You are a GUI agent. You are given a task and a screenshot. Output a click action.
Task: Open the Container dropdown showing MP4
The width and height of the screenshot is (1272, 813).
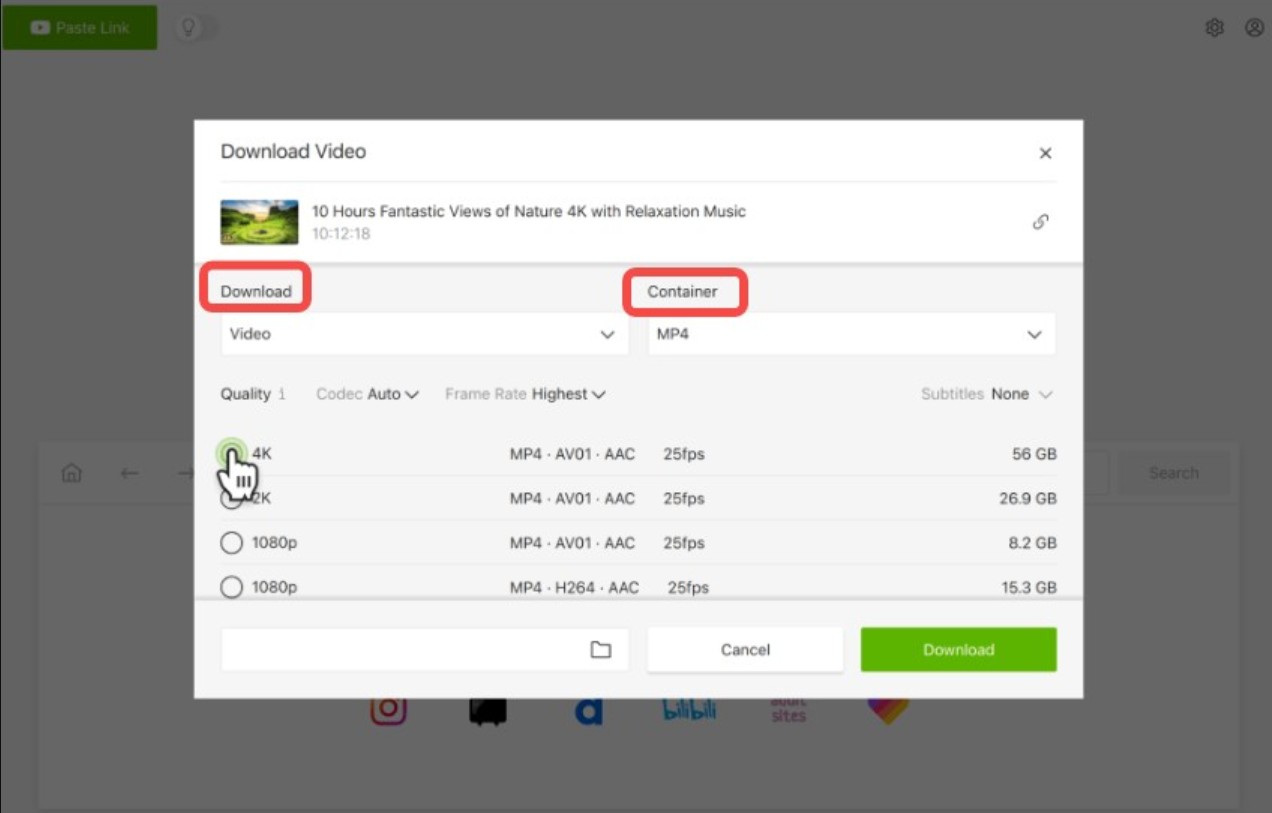click(x=851, y=334)
